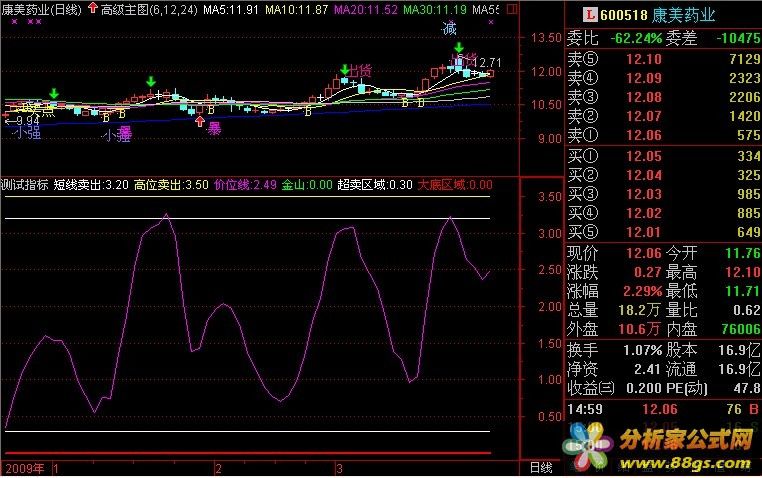
Task: Select the MA20:11.52 label
Action: coord(365,9)
